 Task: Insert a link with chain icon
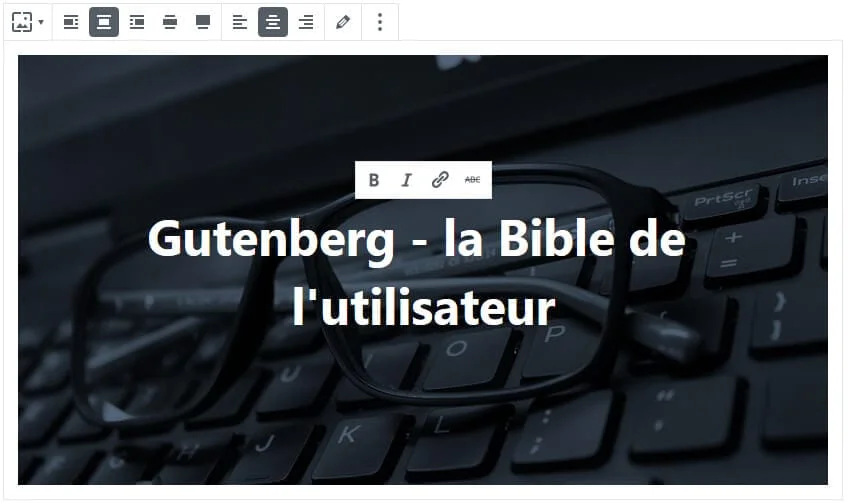pyautogui.click(x=440, y=180)
